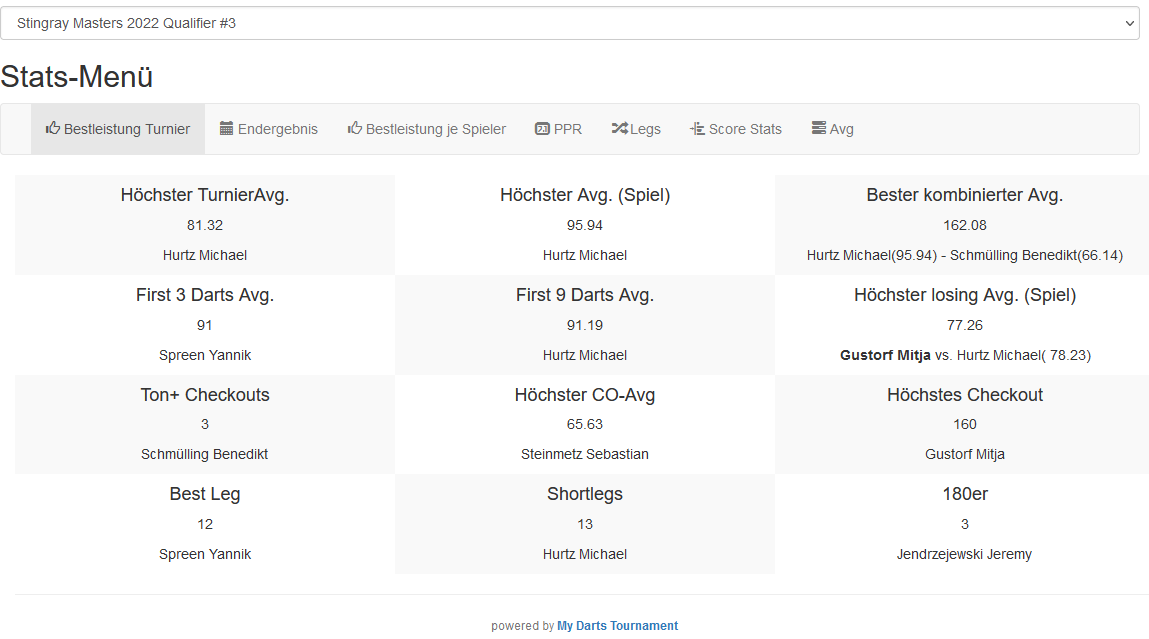Image resolution: width=1149 pixels, height=639 pixels.
Task: Click Steinmetz Sebastian under Höchster CO-Avg
Action: [584, 454]
